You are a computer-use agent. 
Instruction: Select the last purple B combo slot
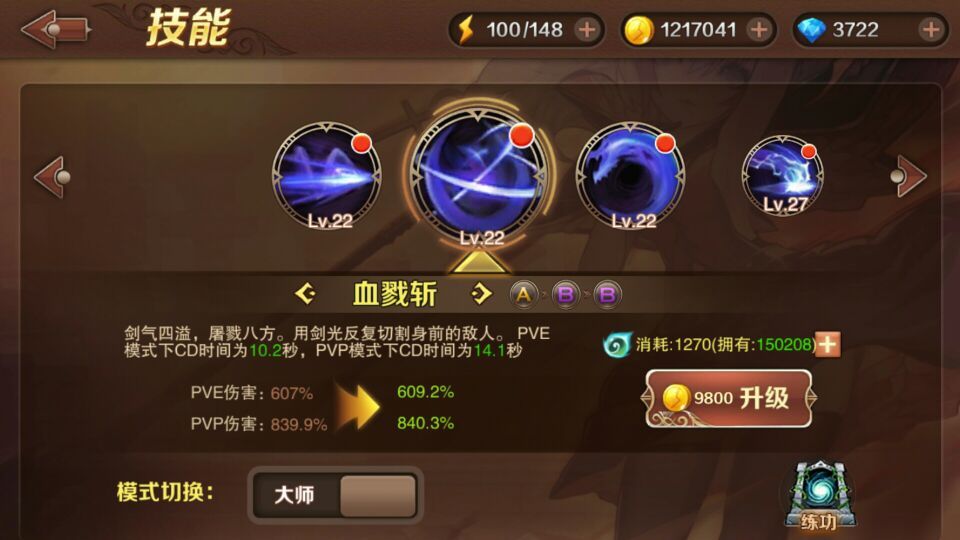[607, 294]
